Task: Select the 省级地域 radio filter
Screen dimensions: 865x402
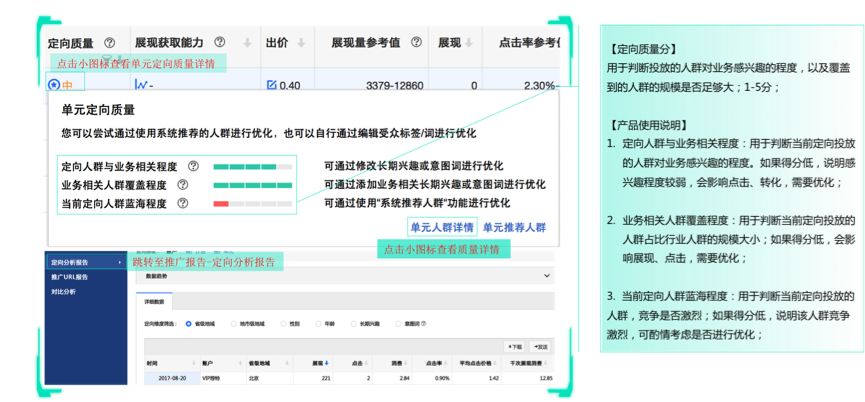Action: coord(189,324)
